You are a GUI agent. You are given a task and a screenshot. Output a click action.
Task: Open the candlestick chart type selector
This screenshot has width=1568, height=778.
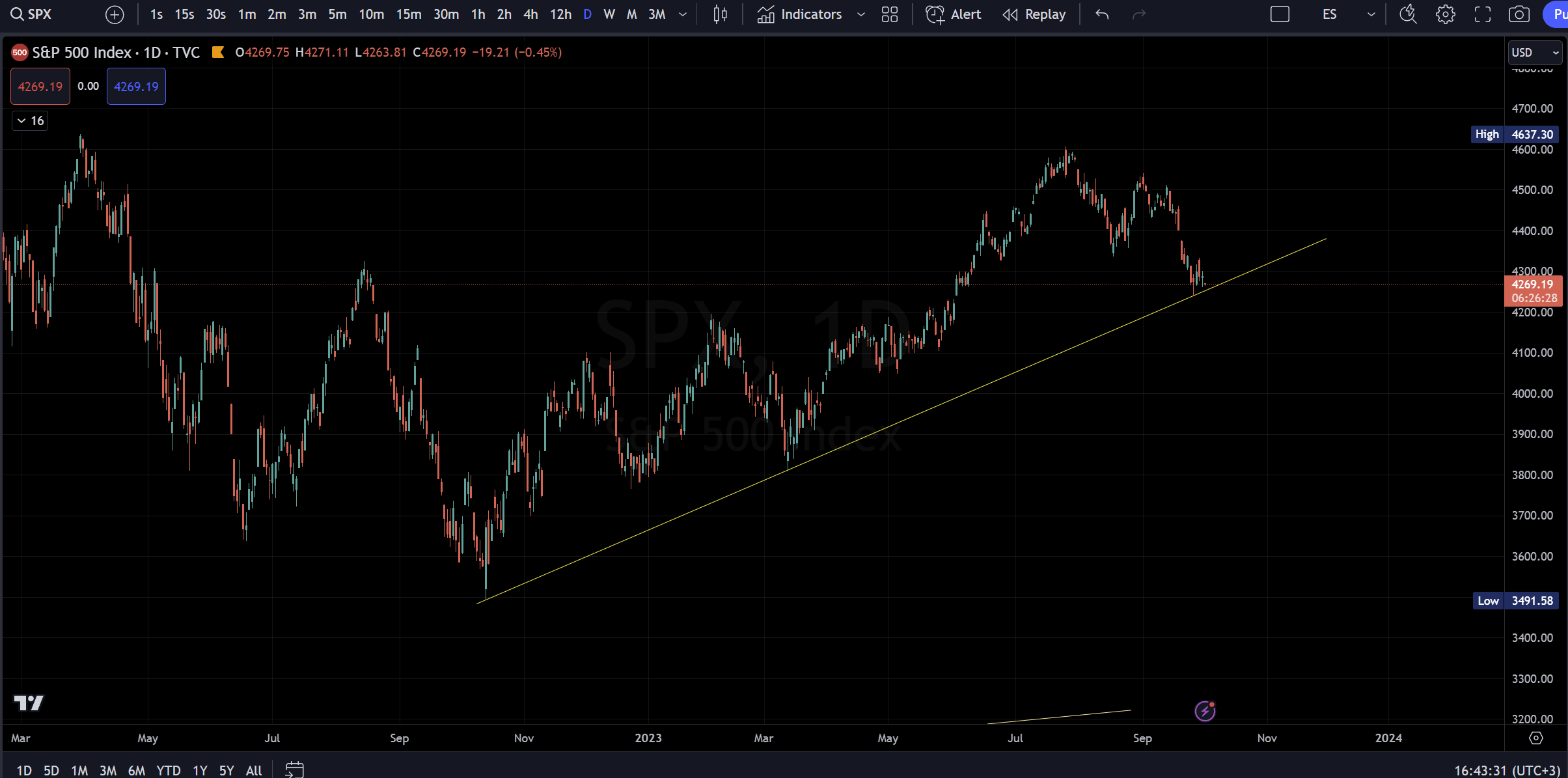720,14
